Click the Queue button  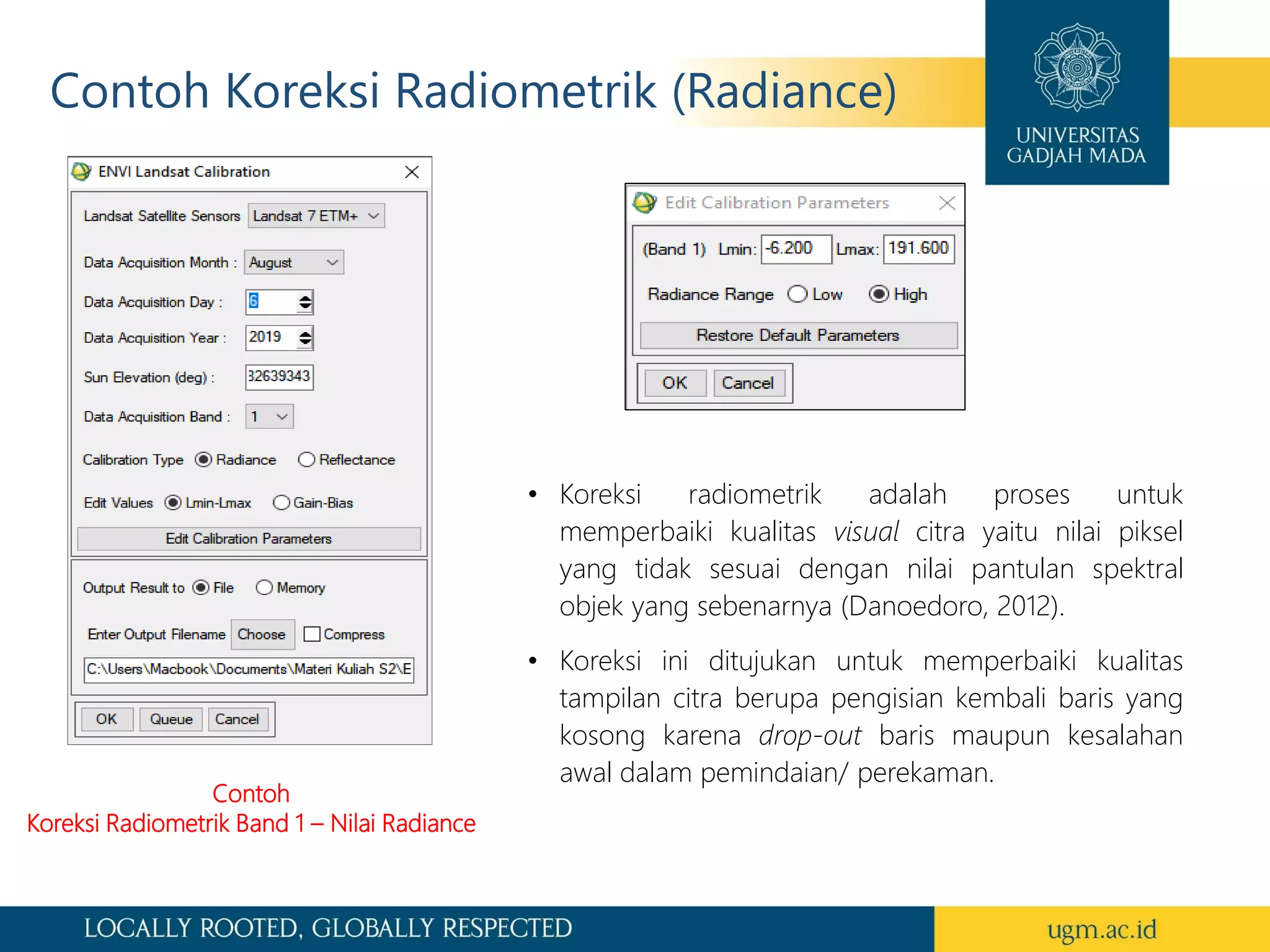[x=171, y=719]
